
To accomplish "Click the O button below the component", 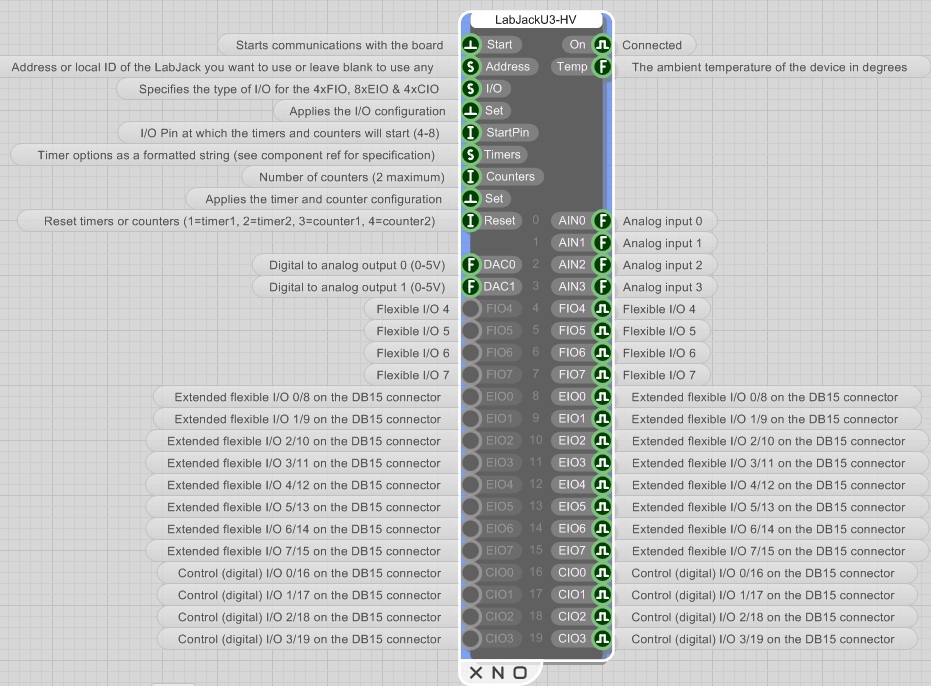I will tap(520, 672).
